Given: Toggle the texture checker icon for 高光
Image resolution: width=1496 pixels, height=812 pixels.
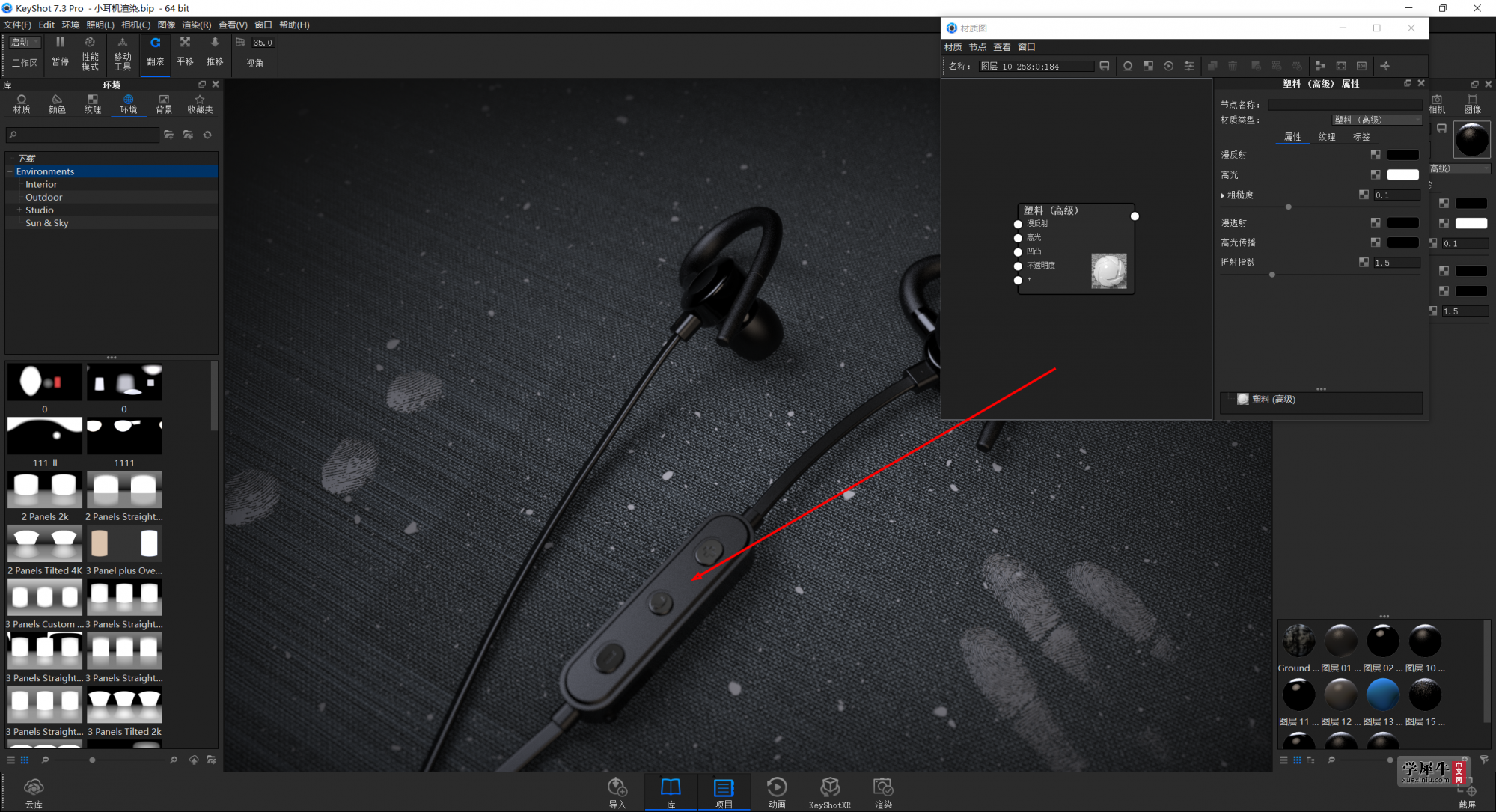Looking at the screenshot, I should (1376, 174).
